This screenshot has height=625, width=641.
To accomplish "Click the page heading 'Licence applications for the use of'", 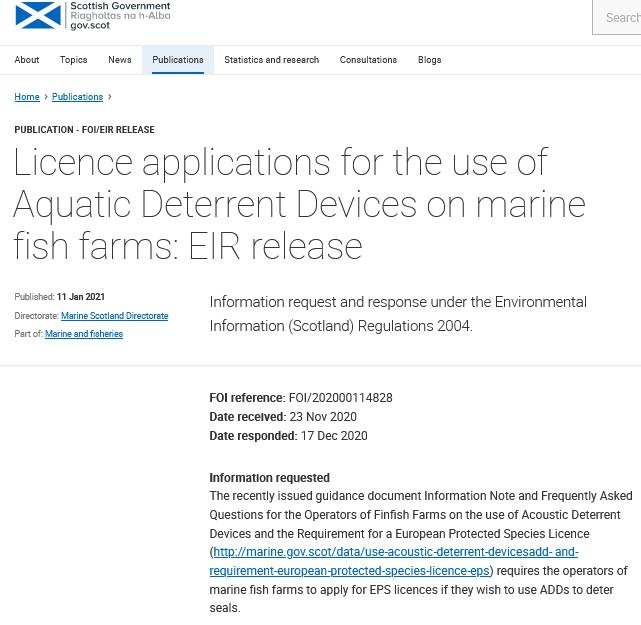I will tap(280, 163).
